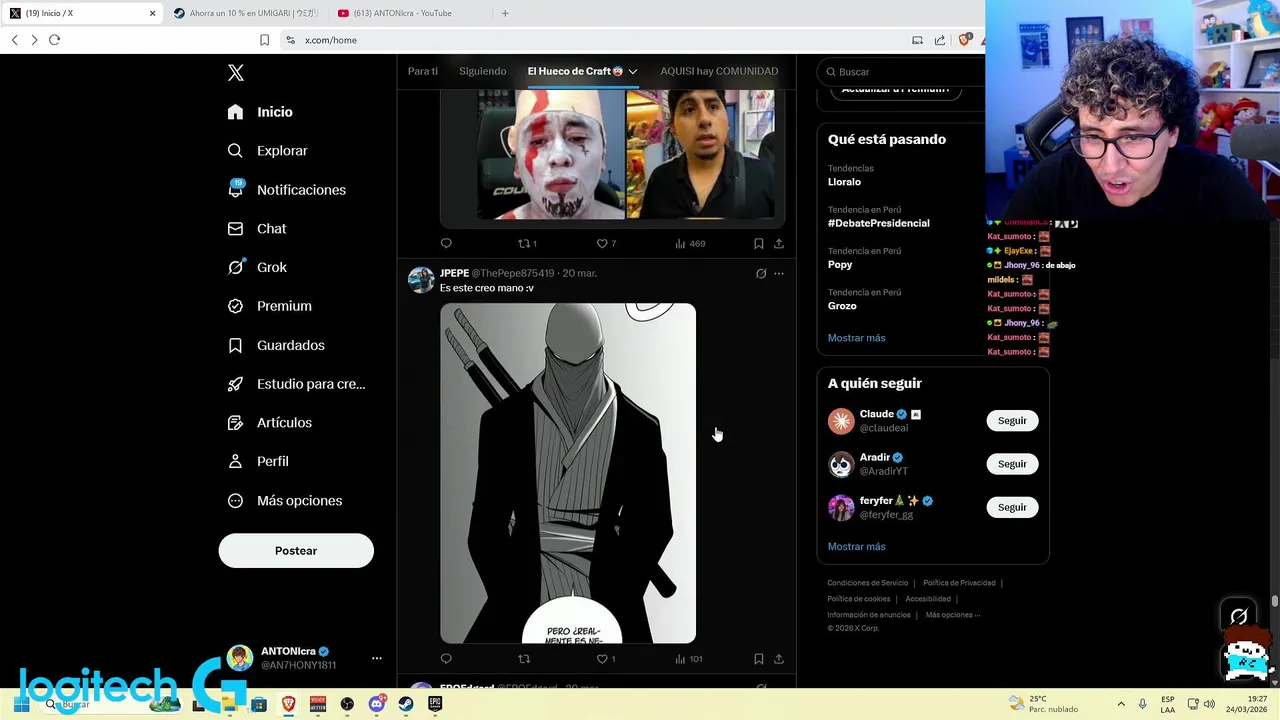Viewport: 1280px width, 720px height.
Task: Switch to Para ti tab
Action: click(423, 71)
